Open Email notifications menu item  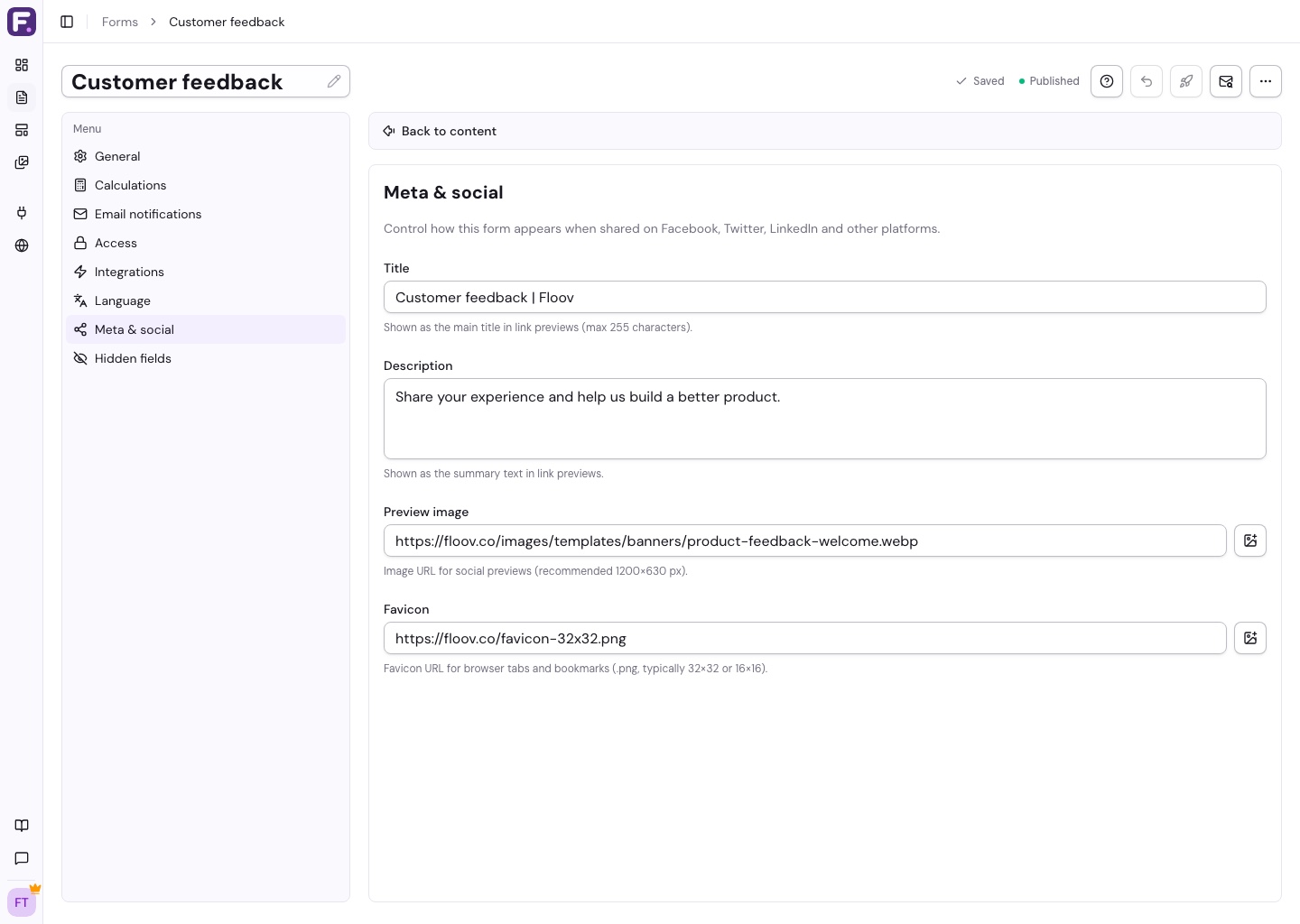206,214
